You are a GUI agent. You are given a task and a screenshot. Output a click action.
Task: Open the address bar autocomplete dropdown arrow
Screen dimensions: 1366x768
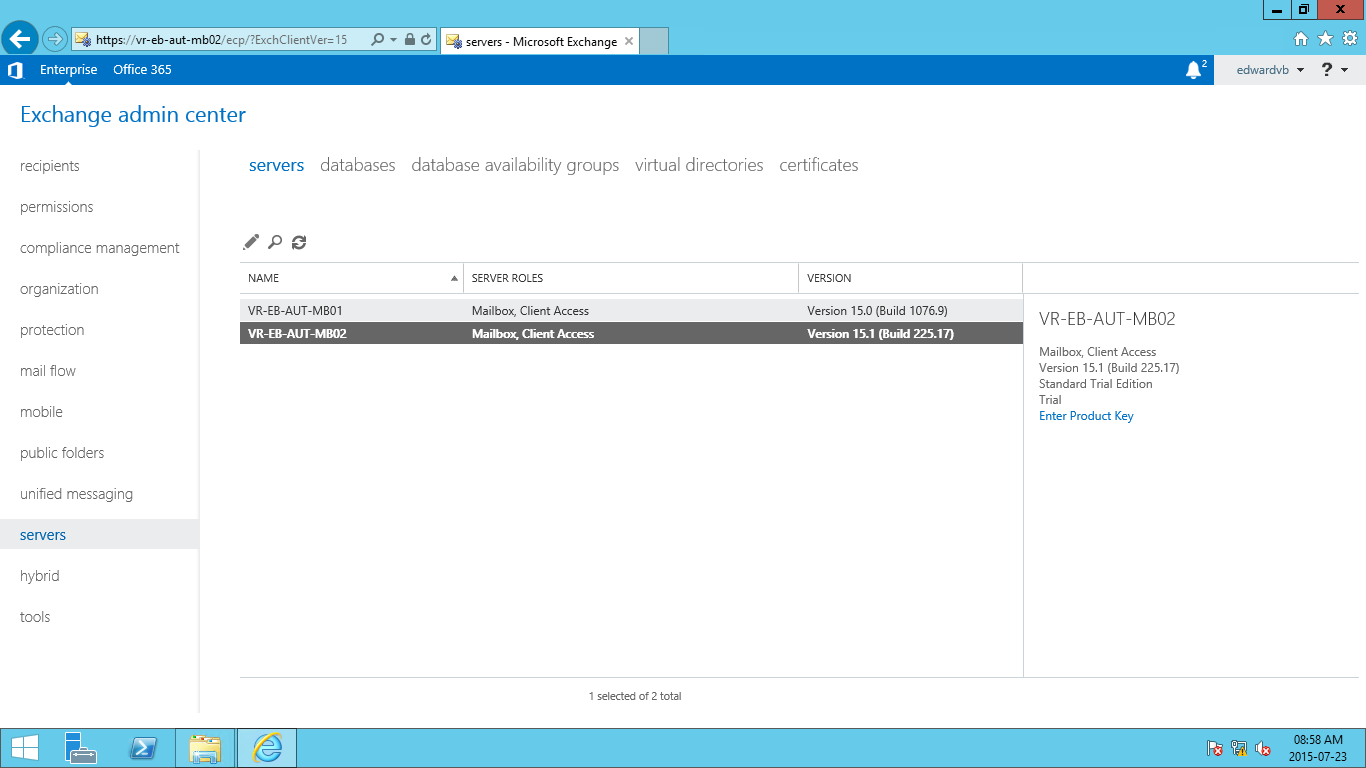(394, 40)
